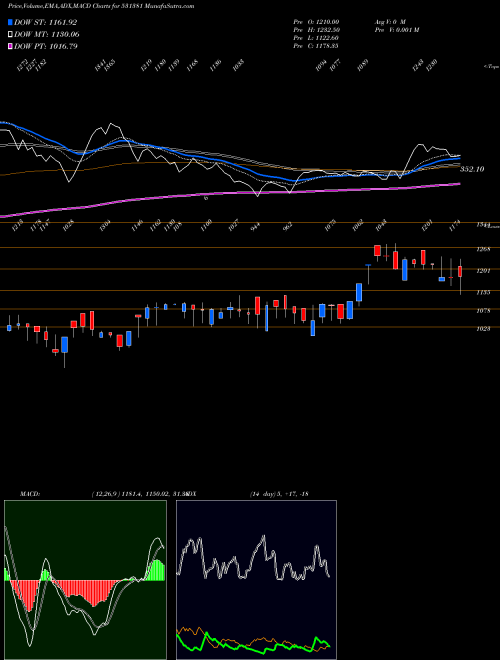Click inside the green MACD histogram panel
Image resolution: width=500 pixels, height=660 pixels.
(85, 580)
